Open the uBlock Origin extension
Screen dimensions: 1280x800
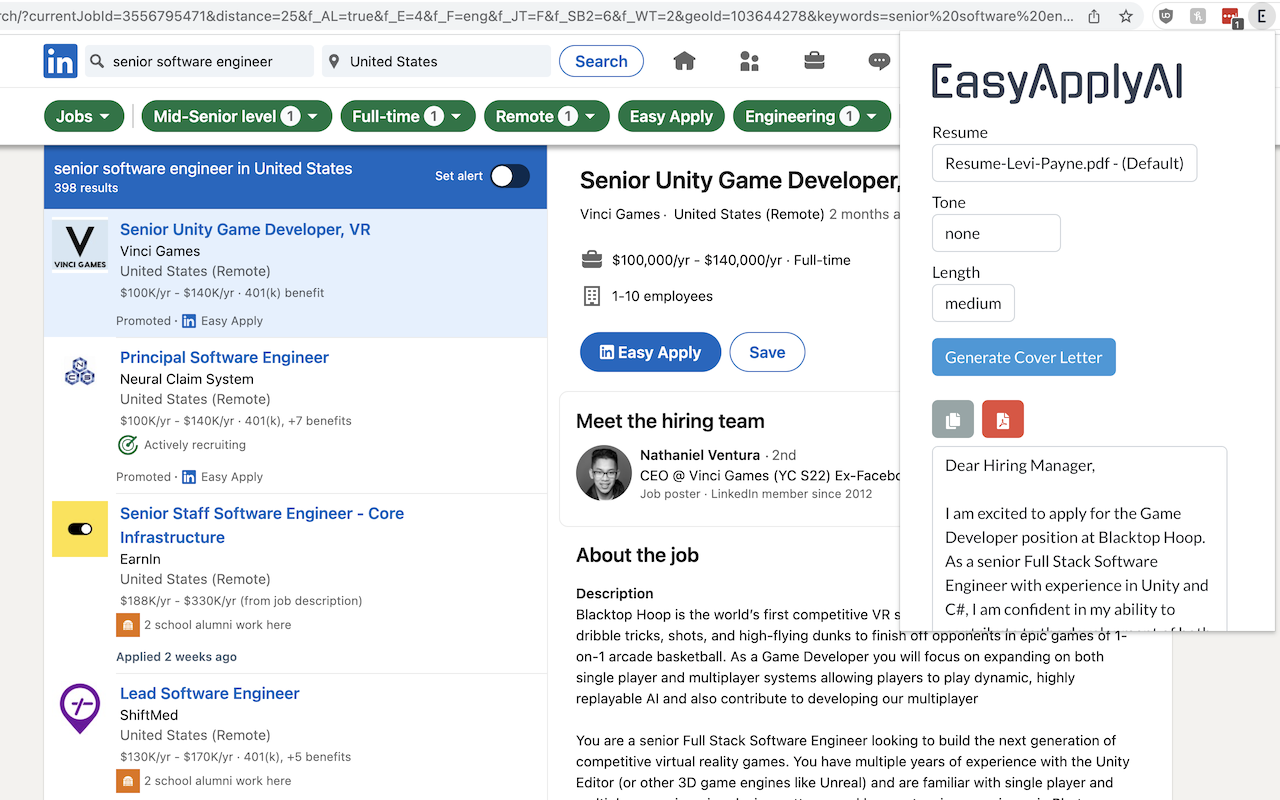pyautogui.click(x=1167, y=17)
